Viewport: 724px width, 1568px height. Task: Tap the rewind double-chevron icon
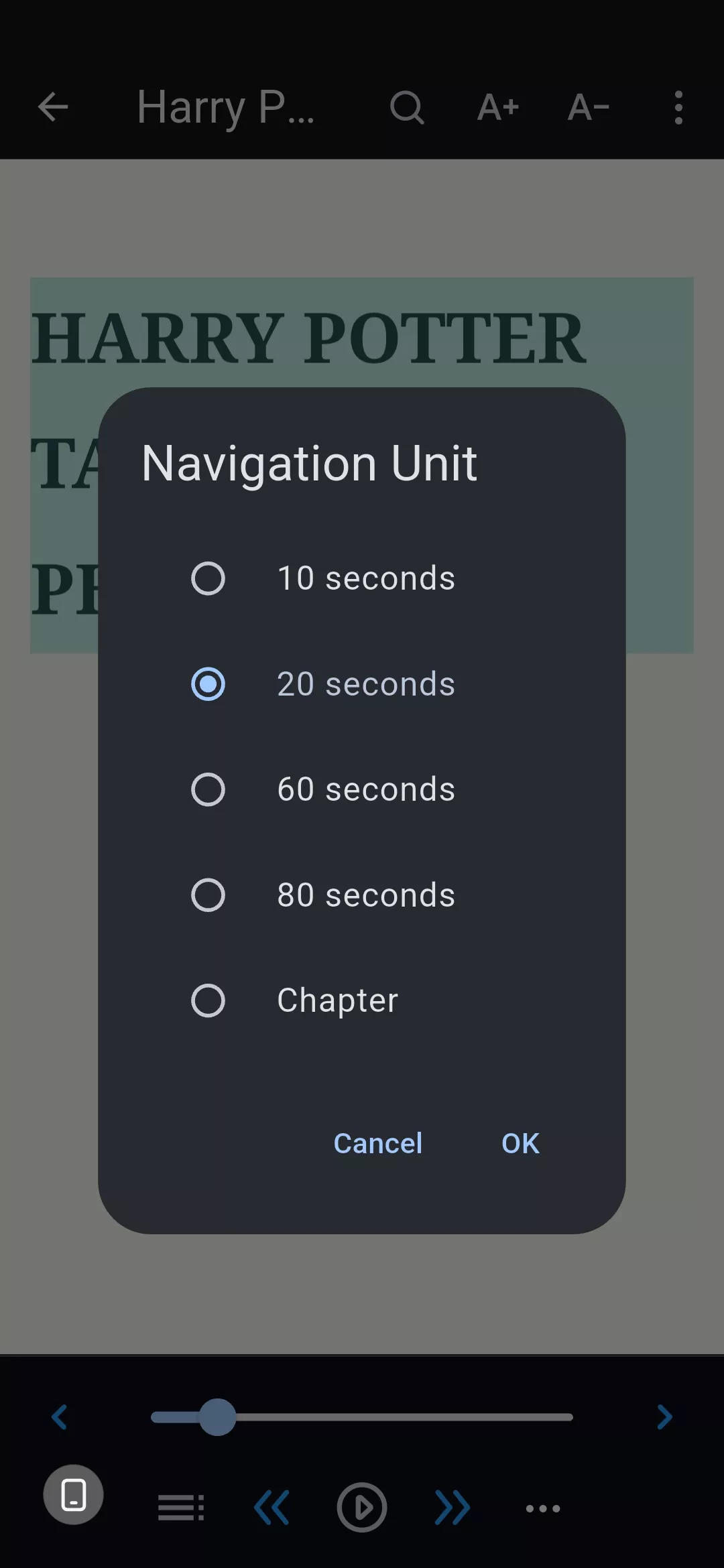(271, 1508)
